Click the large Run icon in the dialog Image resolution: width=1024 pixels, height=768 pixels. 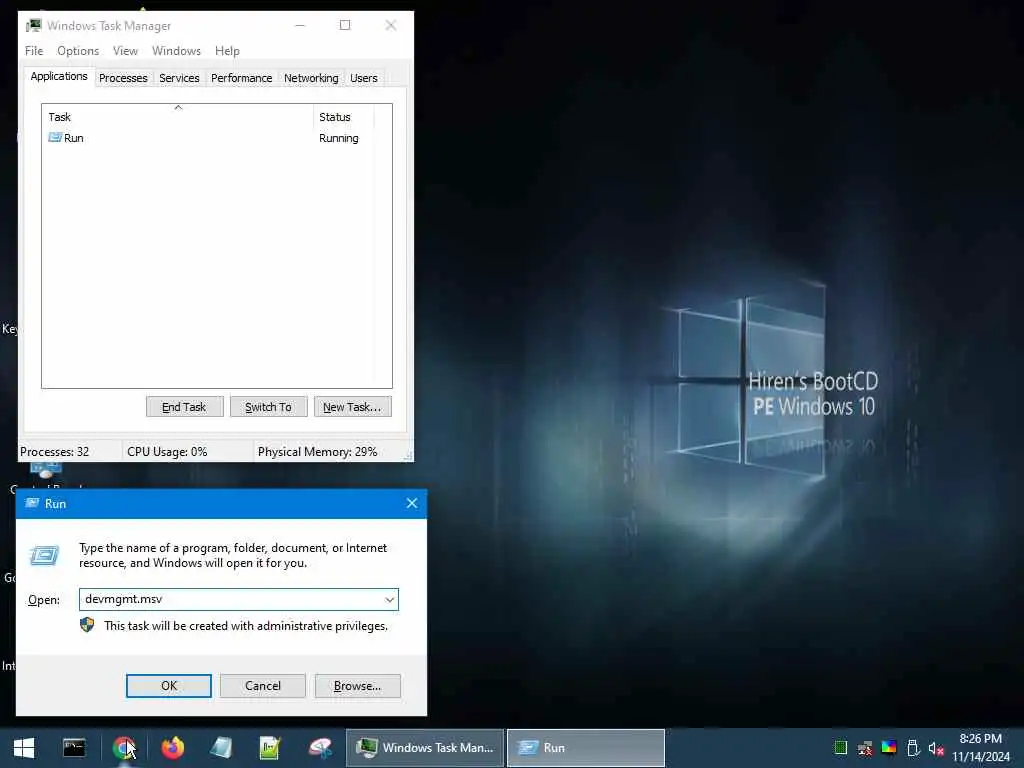click(x=44, y=556)
